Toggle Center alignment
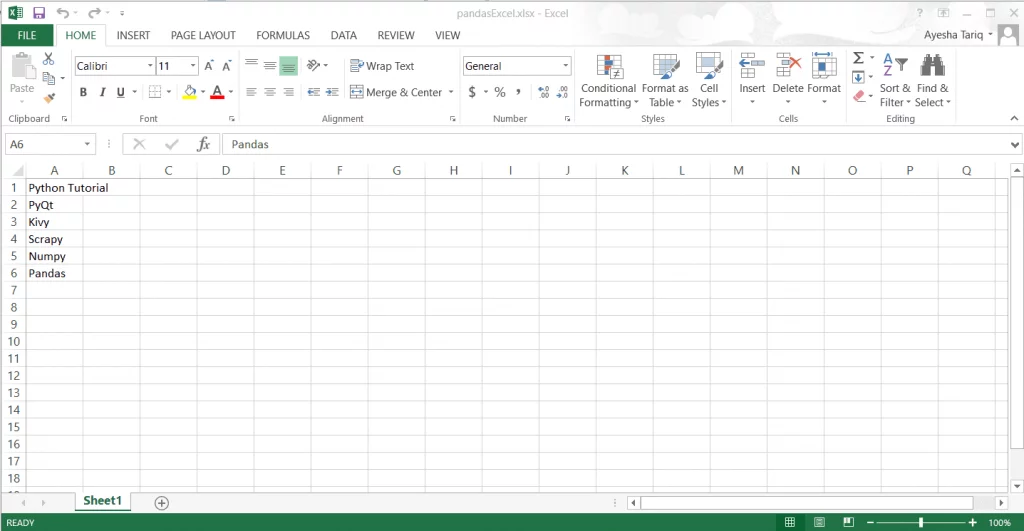Viewport: 1024px width, 531px height. click(270, 92)
